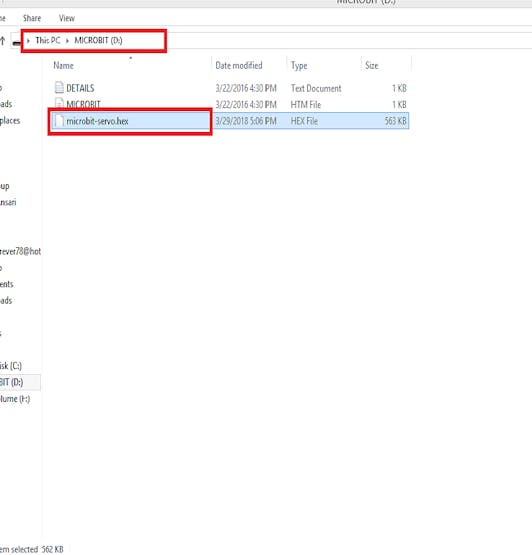Sort by Size column header

point(371,65)
